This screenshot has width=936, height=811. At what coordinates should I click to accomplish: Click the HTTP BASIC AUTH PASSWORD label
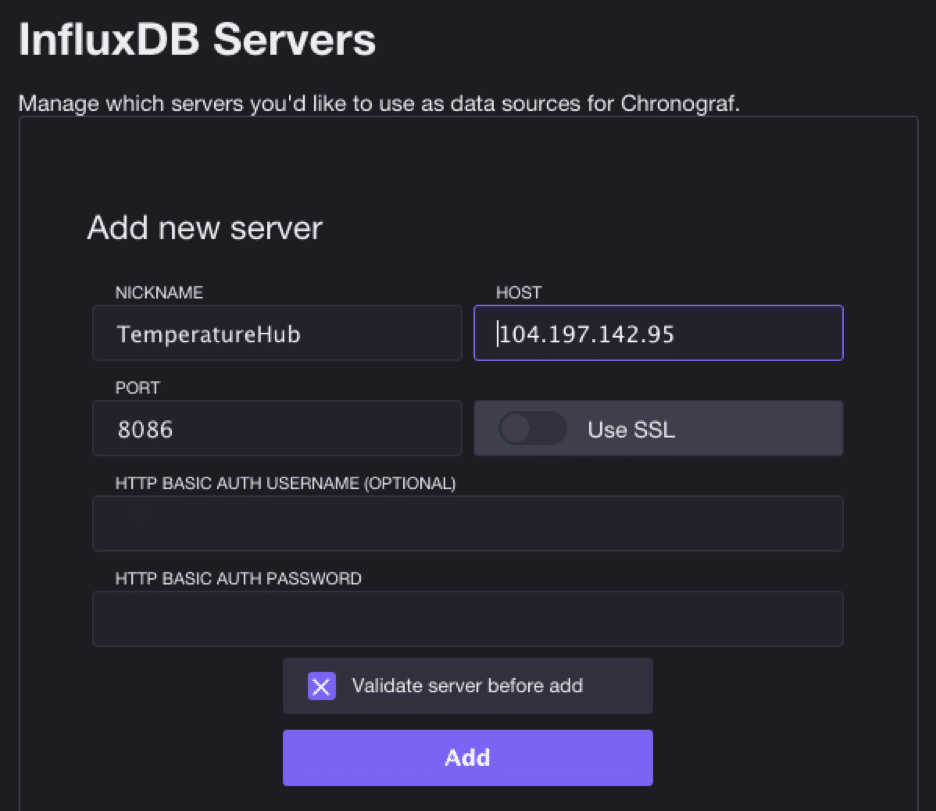point(238,578)
